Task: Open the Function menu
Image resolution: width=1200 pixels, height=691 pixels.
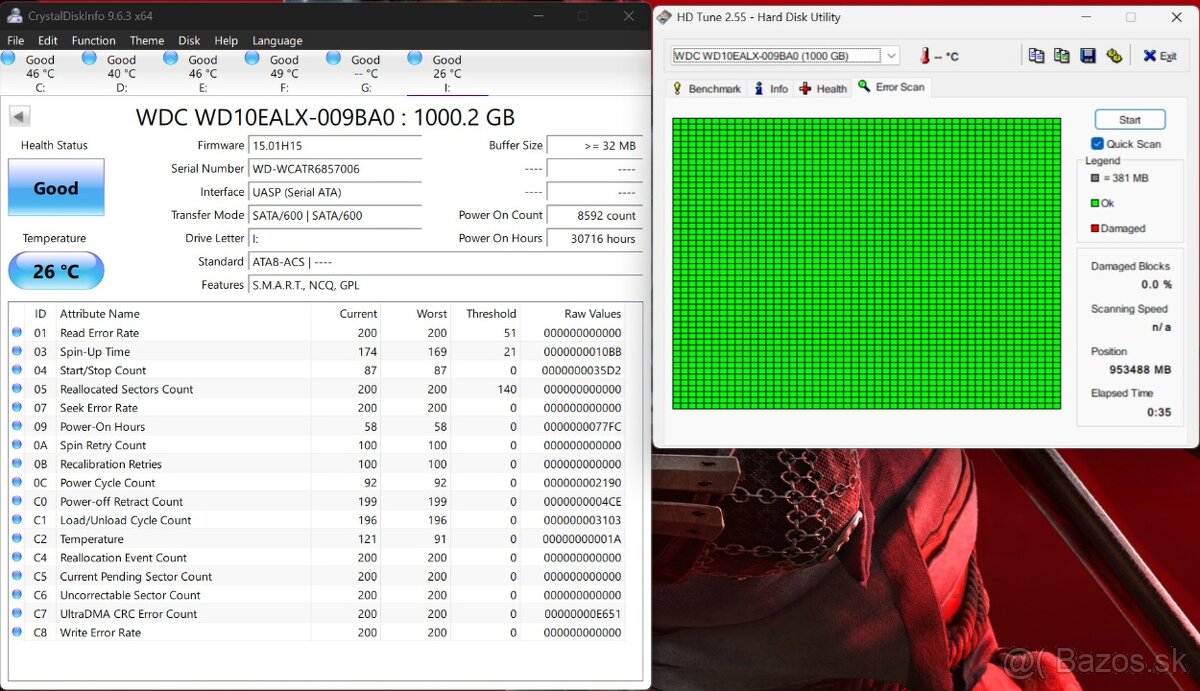Action: coord(94,41)
